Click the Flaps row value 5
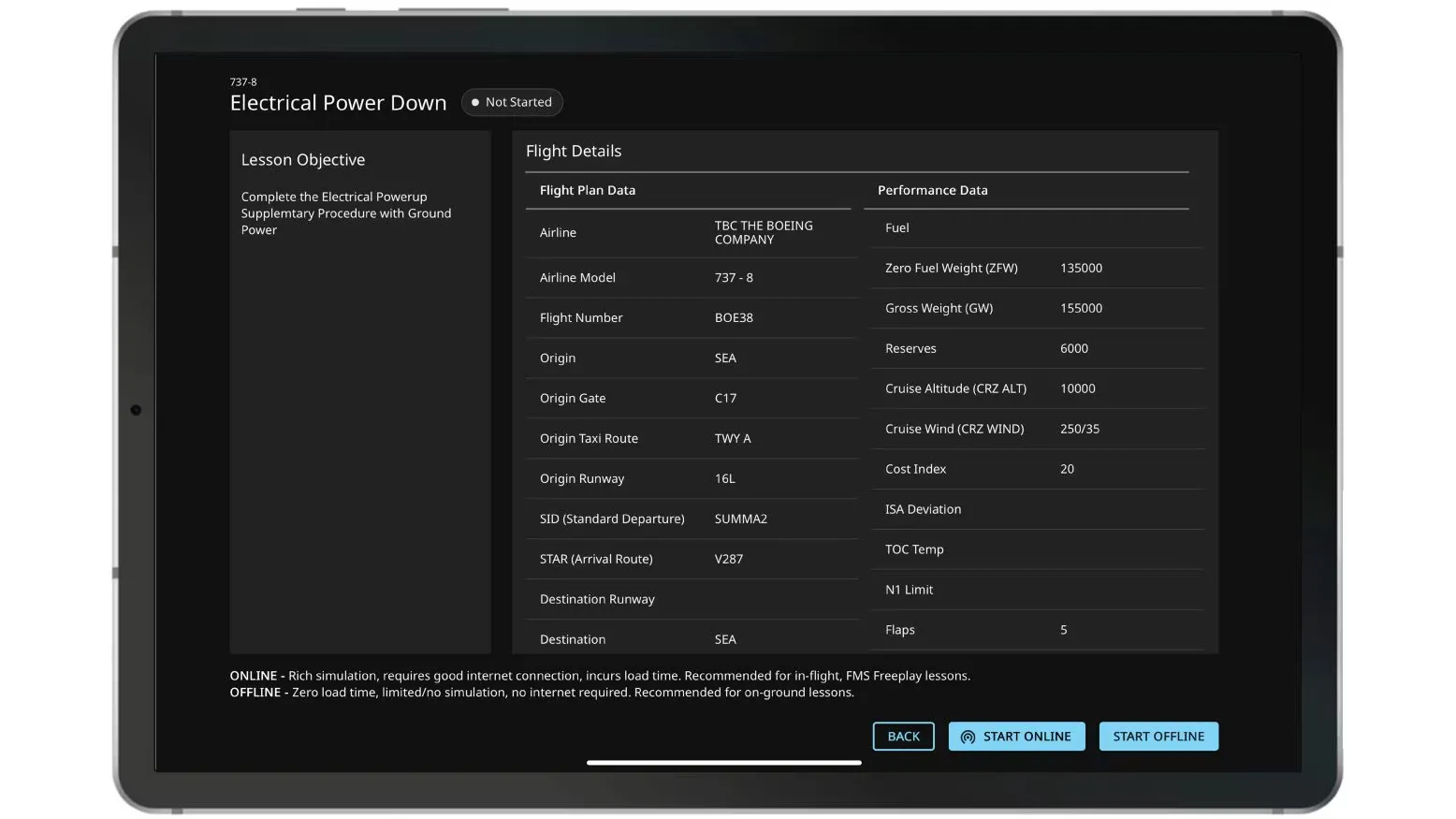 [x=1063, y=630]
